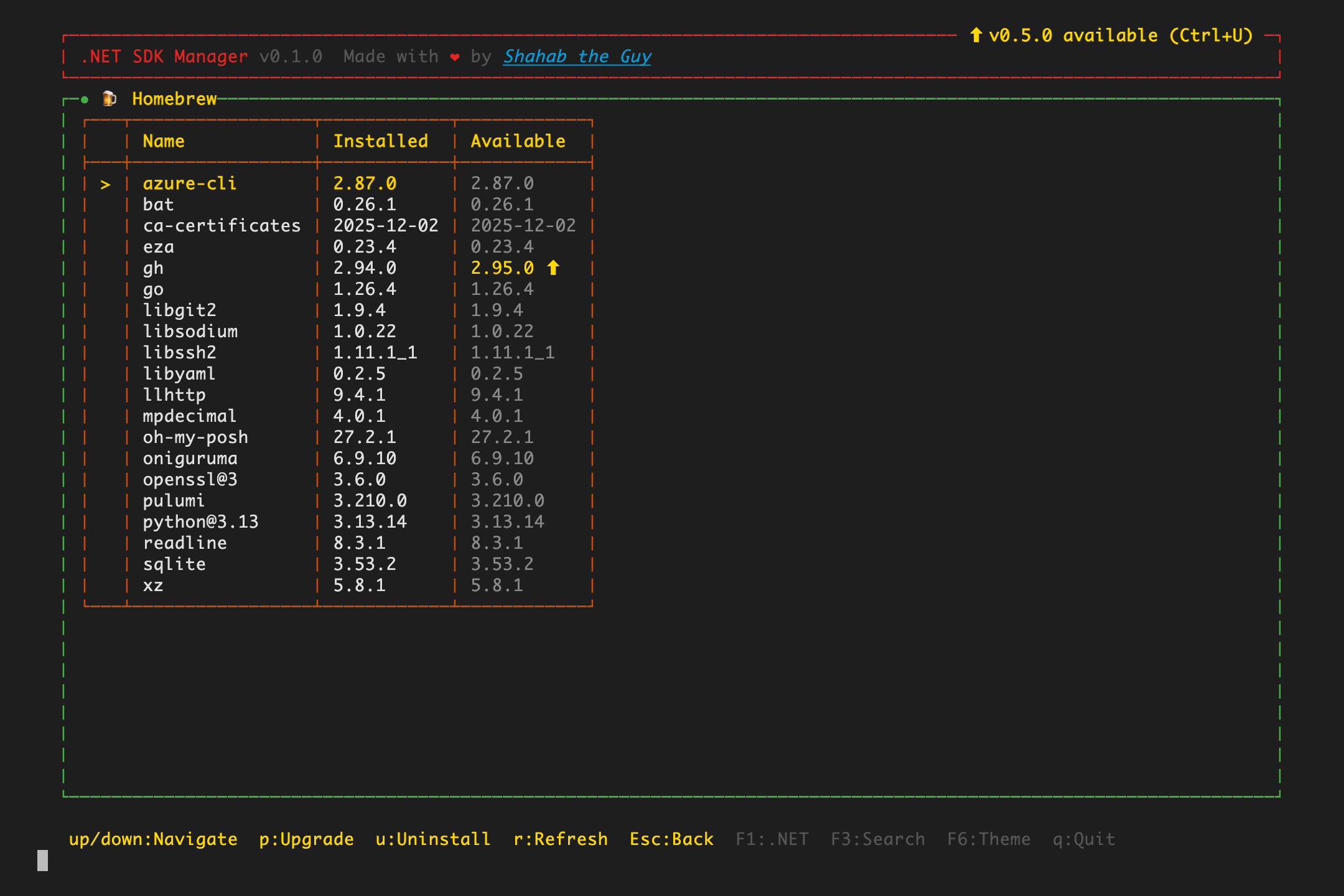Select the gh package name

pos(153,268)
